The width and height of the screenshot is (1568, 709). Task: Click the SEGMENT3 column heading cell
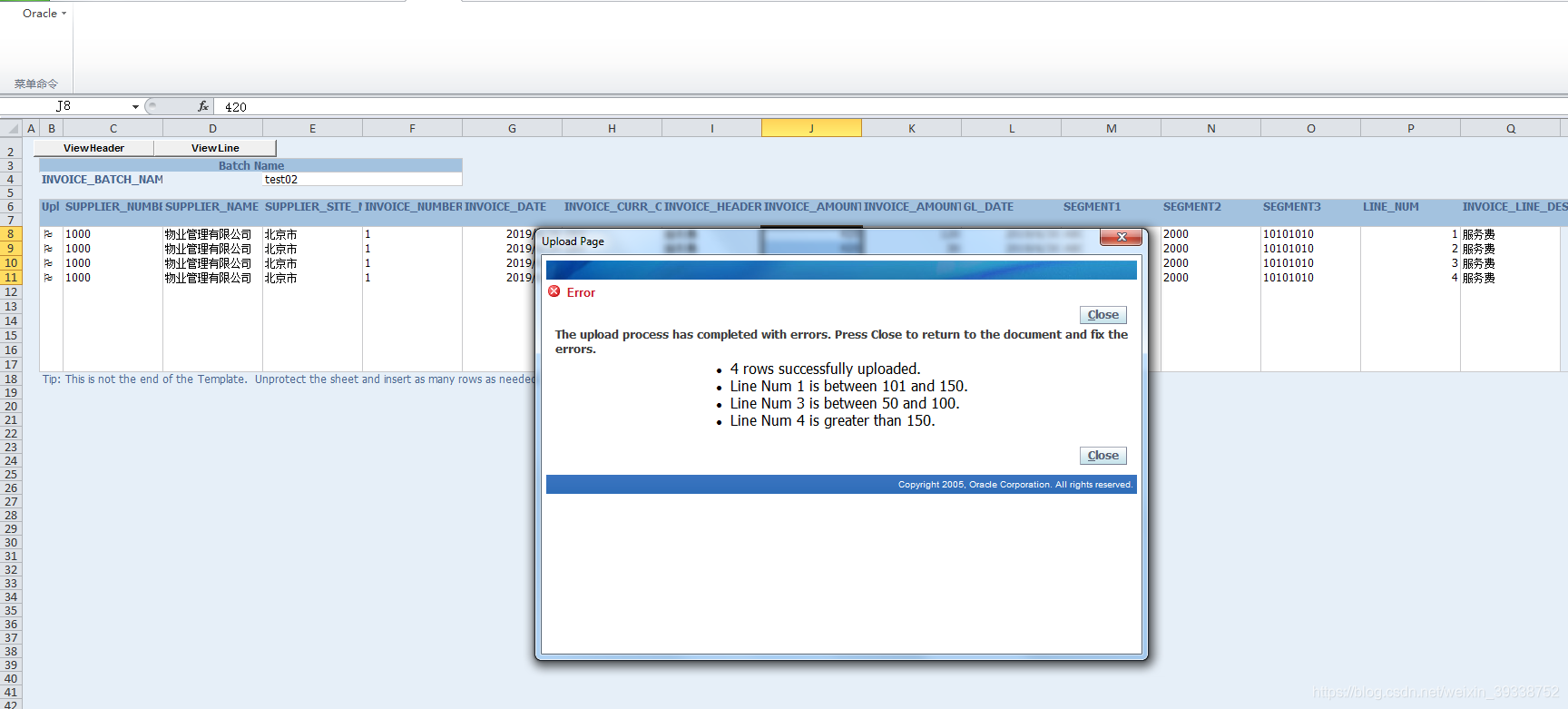point(1310,207)
